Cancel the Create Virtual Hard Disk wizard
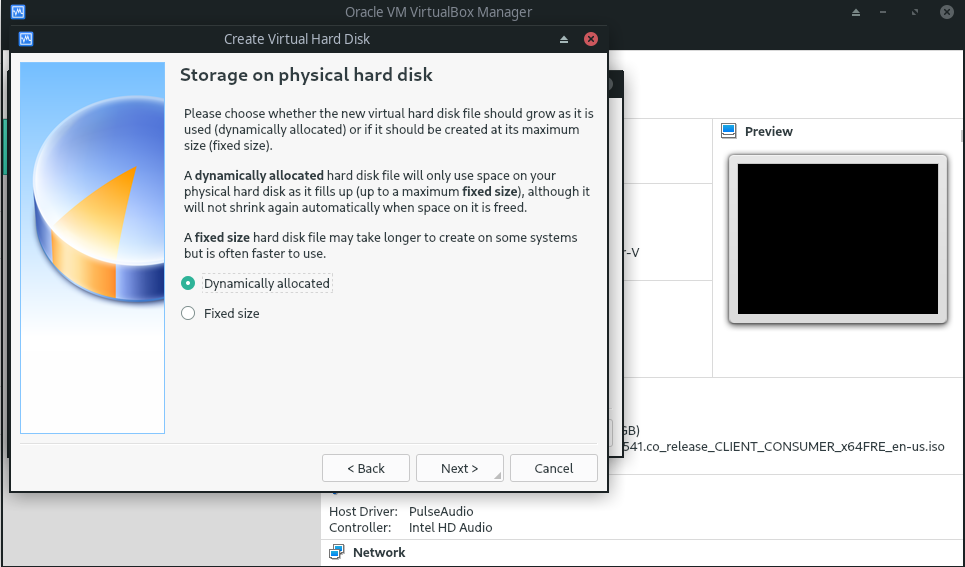The width and height of the screenshot is (965, 567). (554, 468)
